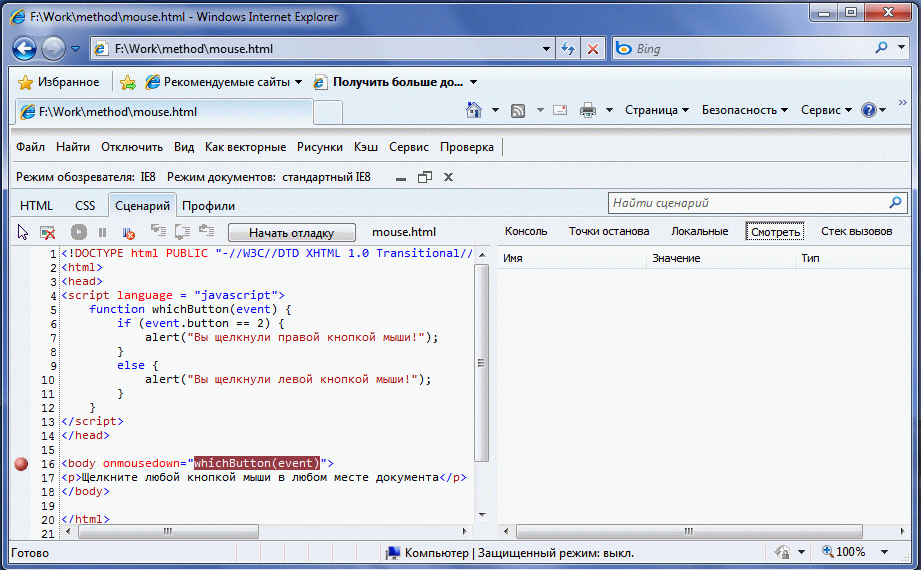The width and height of the screenshot is (921, 570).
Task: Expand the printer dropdown arrow
Action: pyautogui.click(x=609, y=110)
